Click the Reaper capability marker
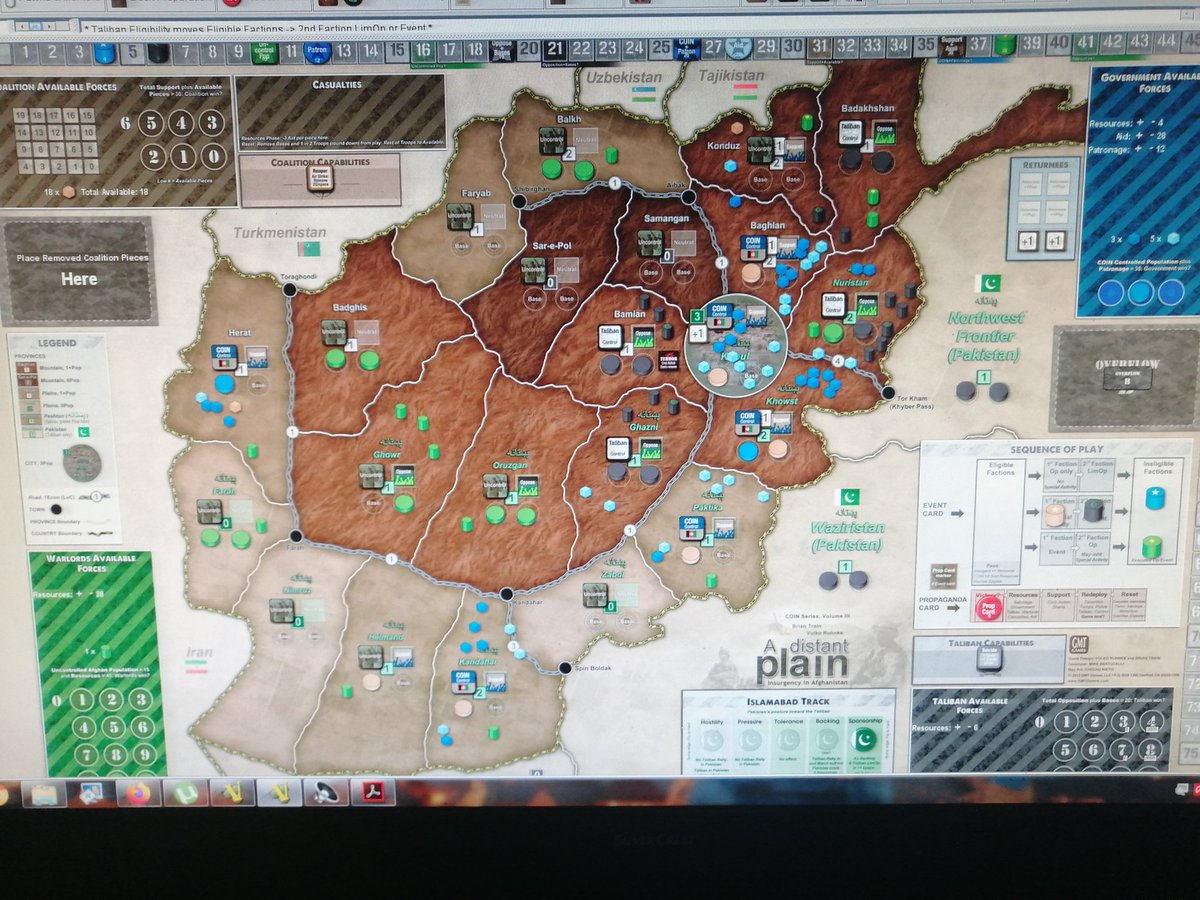The height and width of the screenshot is (900, 1200). [320, 180]
